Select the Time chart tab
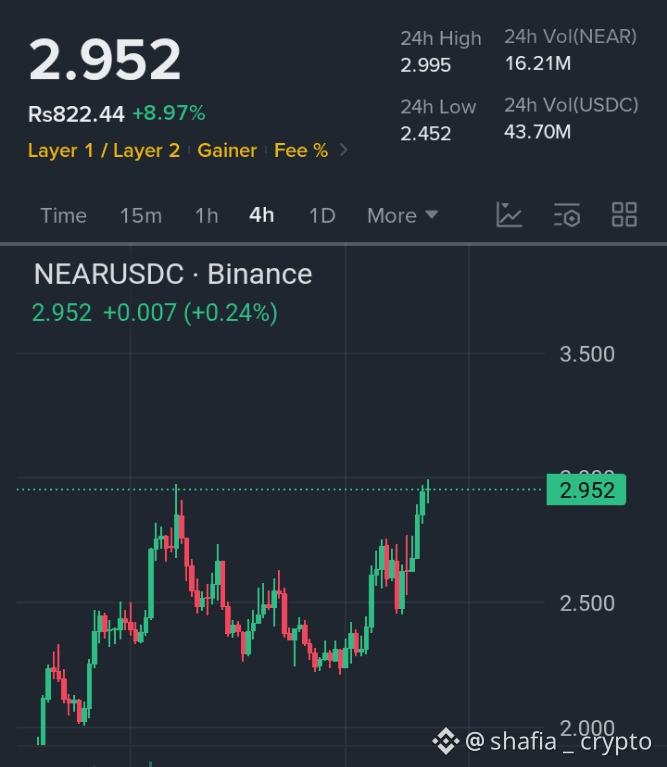The height and width of the screenshot is (767, 667). pyautogui.click(x=64, y=216)
